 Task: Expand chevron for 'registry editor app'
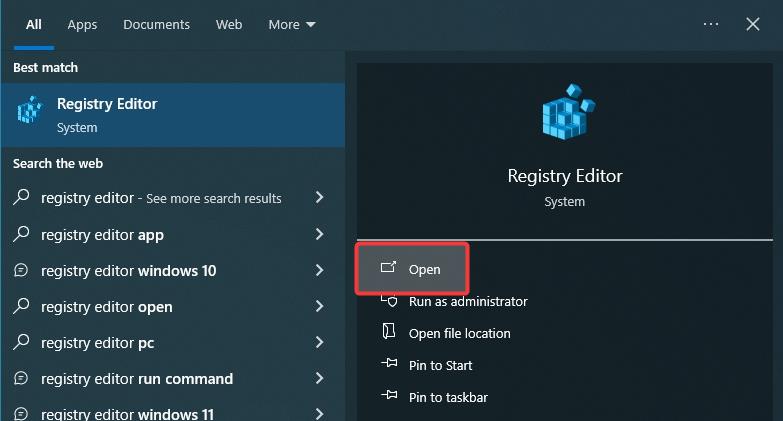pos(320,234)
